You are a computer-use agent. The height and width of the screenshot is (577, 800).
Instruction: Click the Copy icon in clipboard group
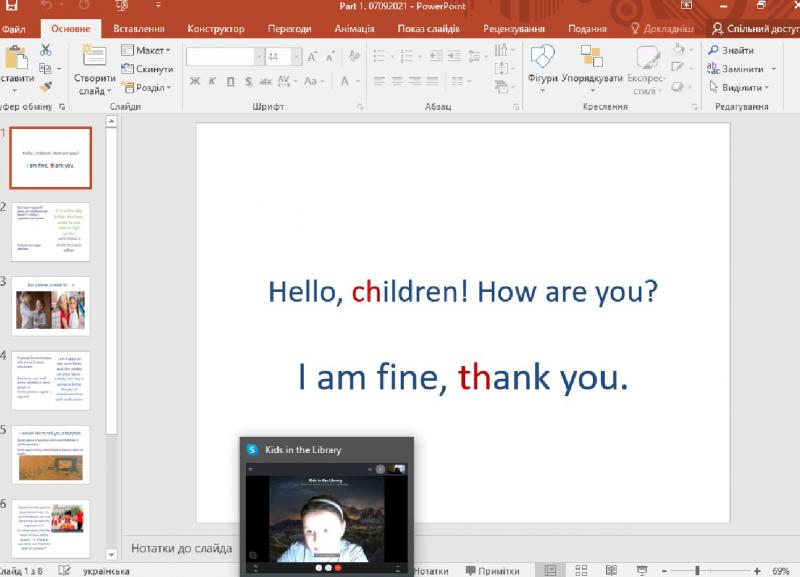pyautogui.click(x=45, y=68)
